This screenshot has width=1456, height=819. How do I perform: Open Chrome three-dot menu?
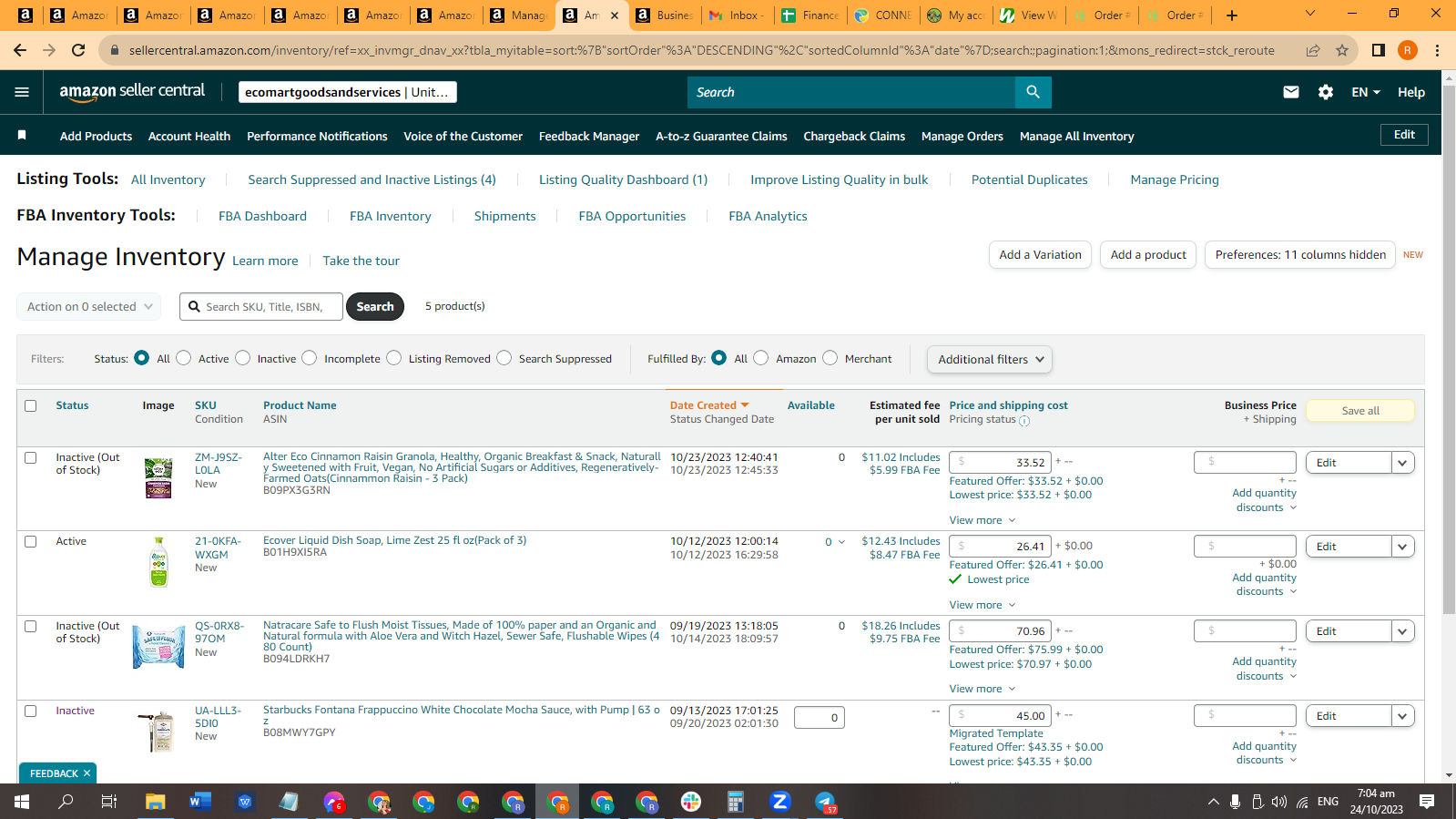pyautogui.click(x=1438, y=50)
